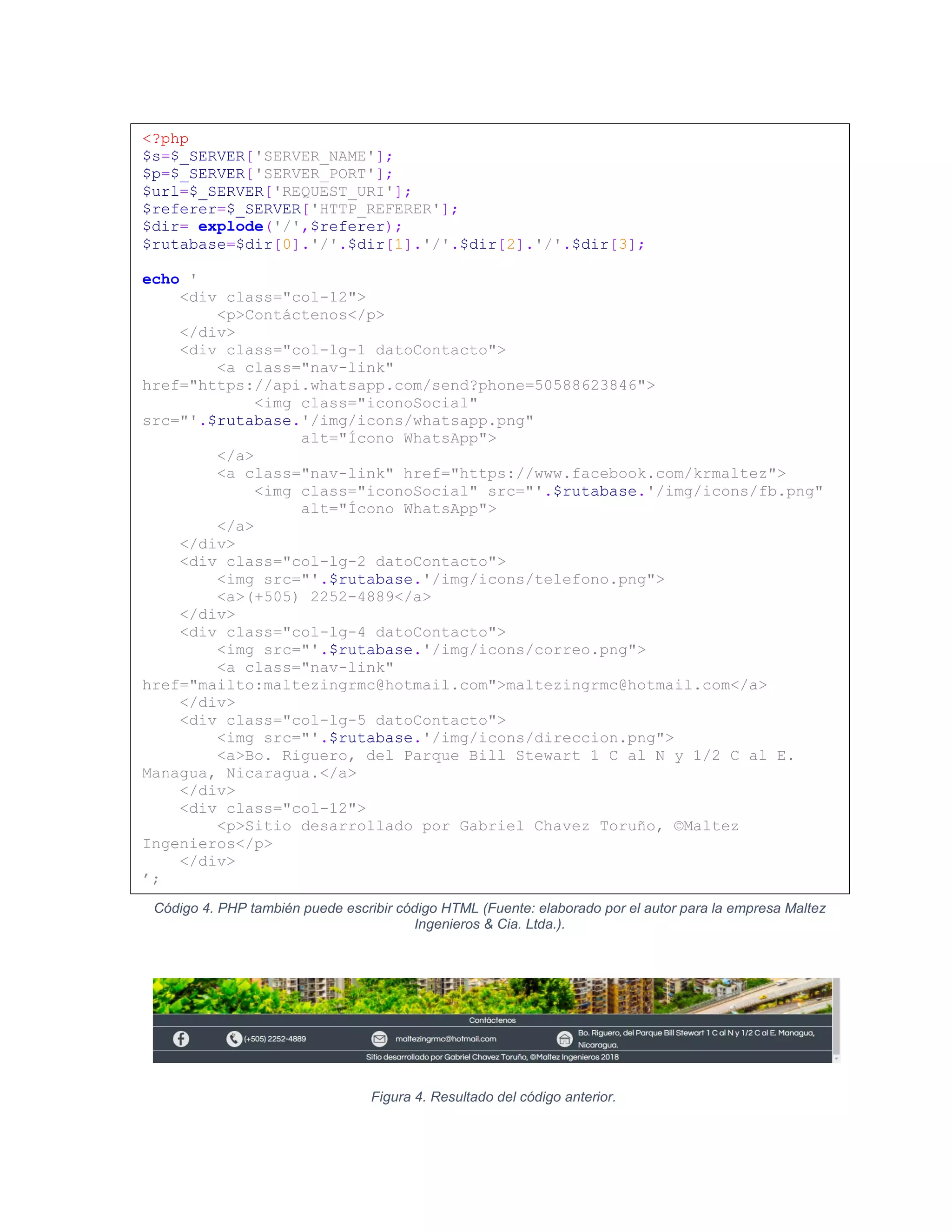Click '<div class="col-lg-2 datoContacto">' line
Screen dimensions: 952x1232
click(342, 562)
